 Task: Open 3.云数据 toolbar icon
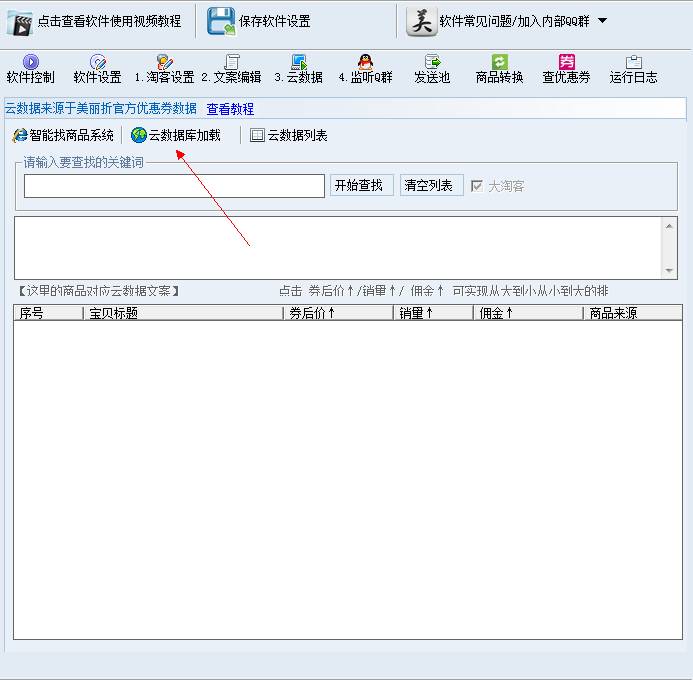pos(299,62)
